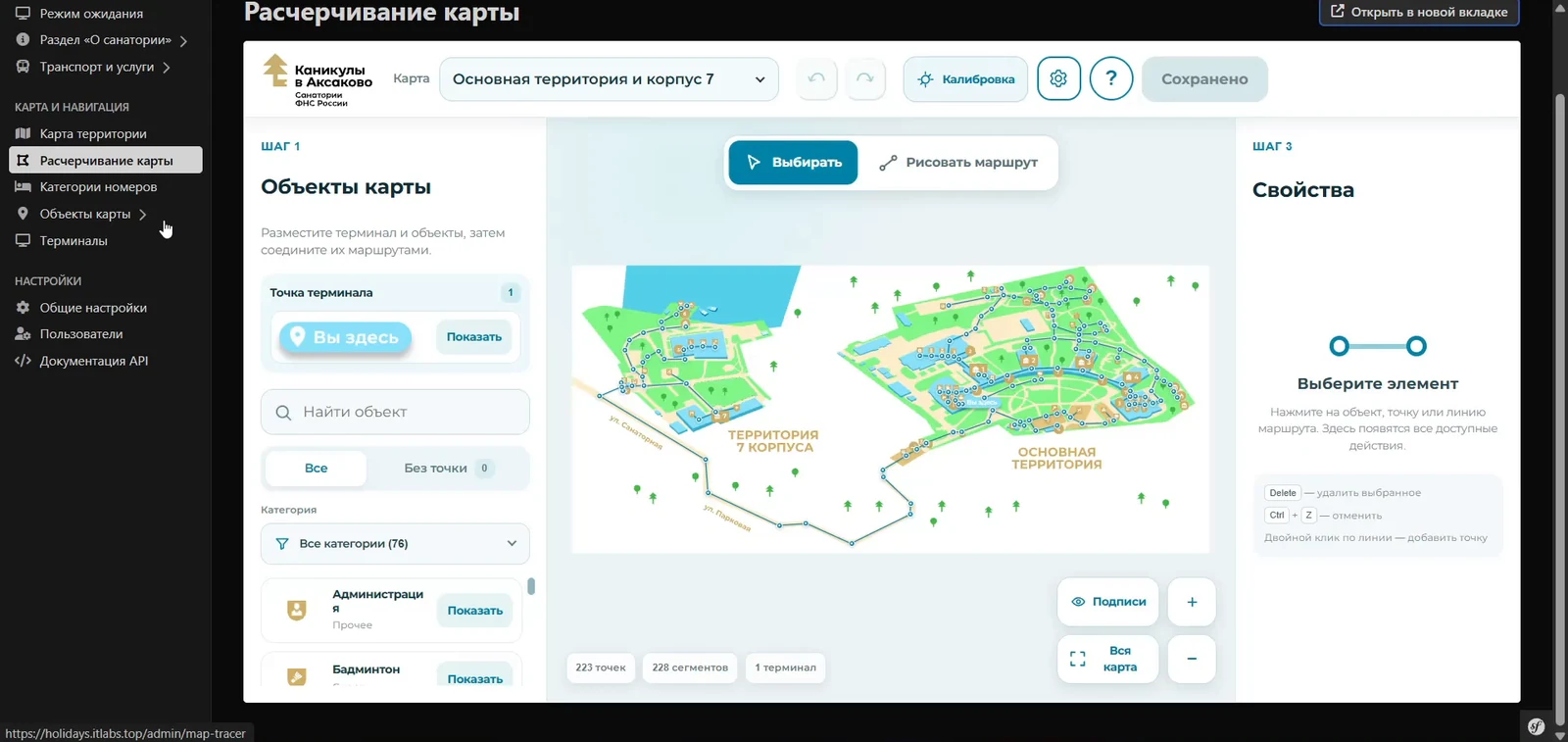The width and height of the screenshot is (1568, 742).
Task: Open the map selector dropdown
Action: (x=609, y=79)
